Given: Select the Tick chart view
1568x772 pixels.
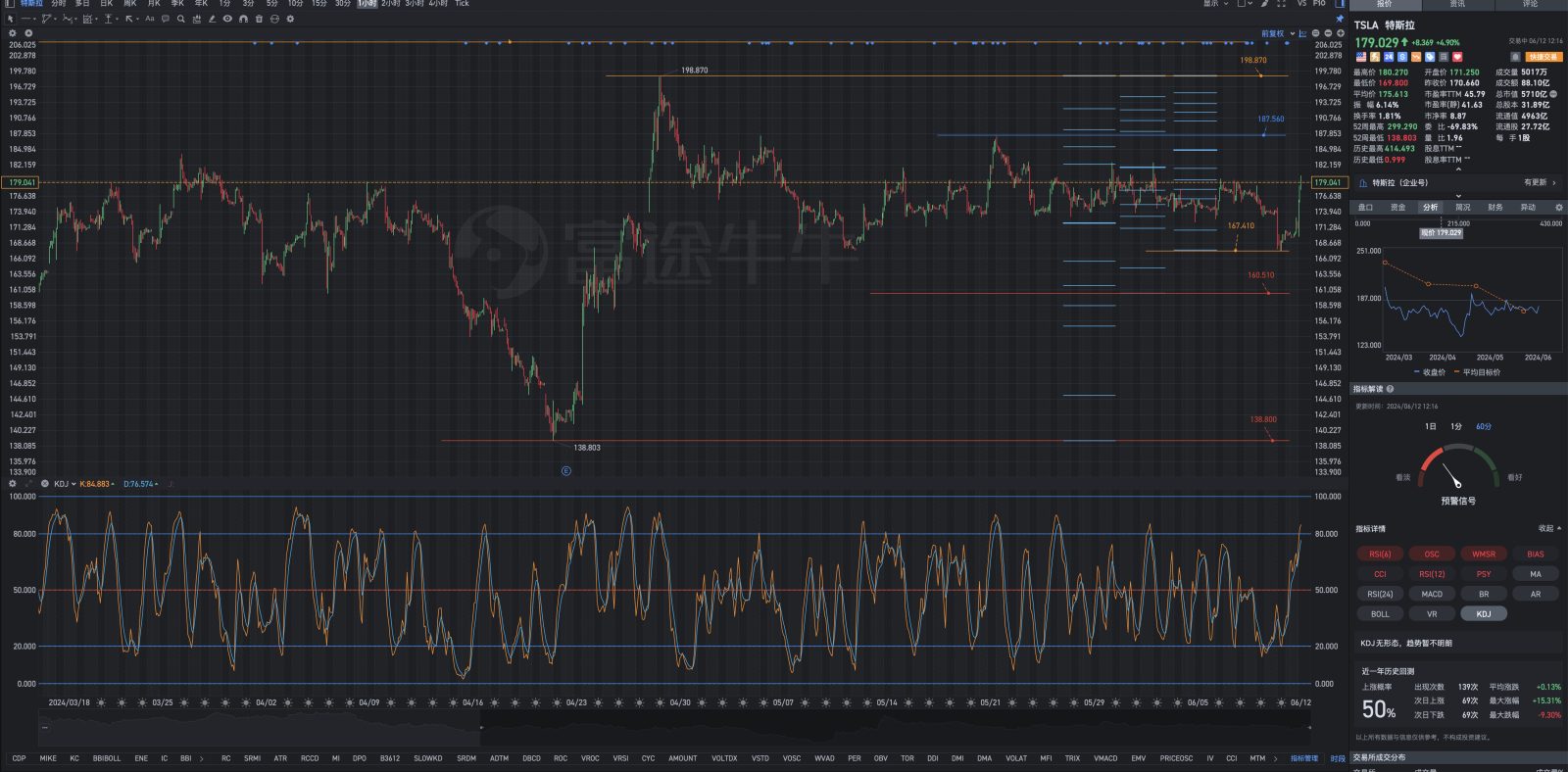Looking at the screenshot, I should click(x=462, y=4).
